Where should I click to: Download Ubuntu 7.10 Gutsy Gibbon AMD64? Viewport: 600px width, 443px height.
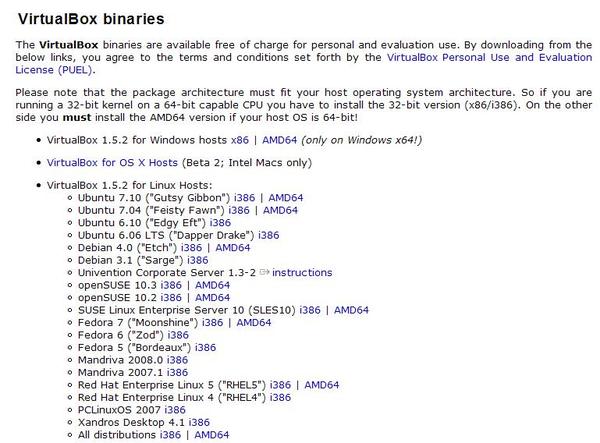[x=286, y=198]
